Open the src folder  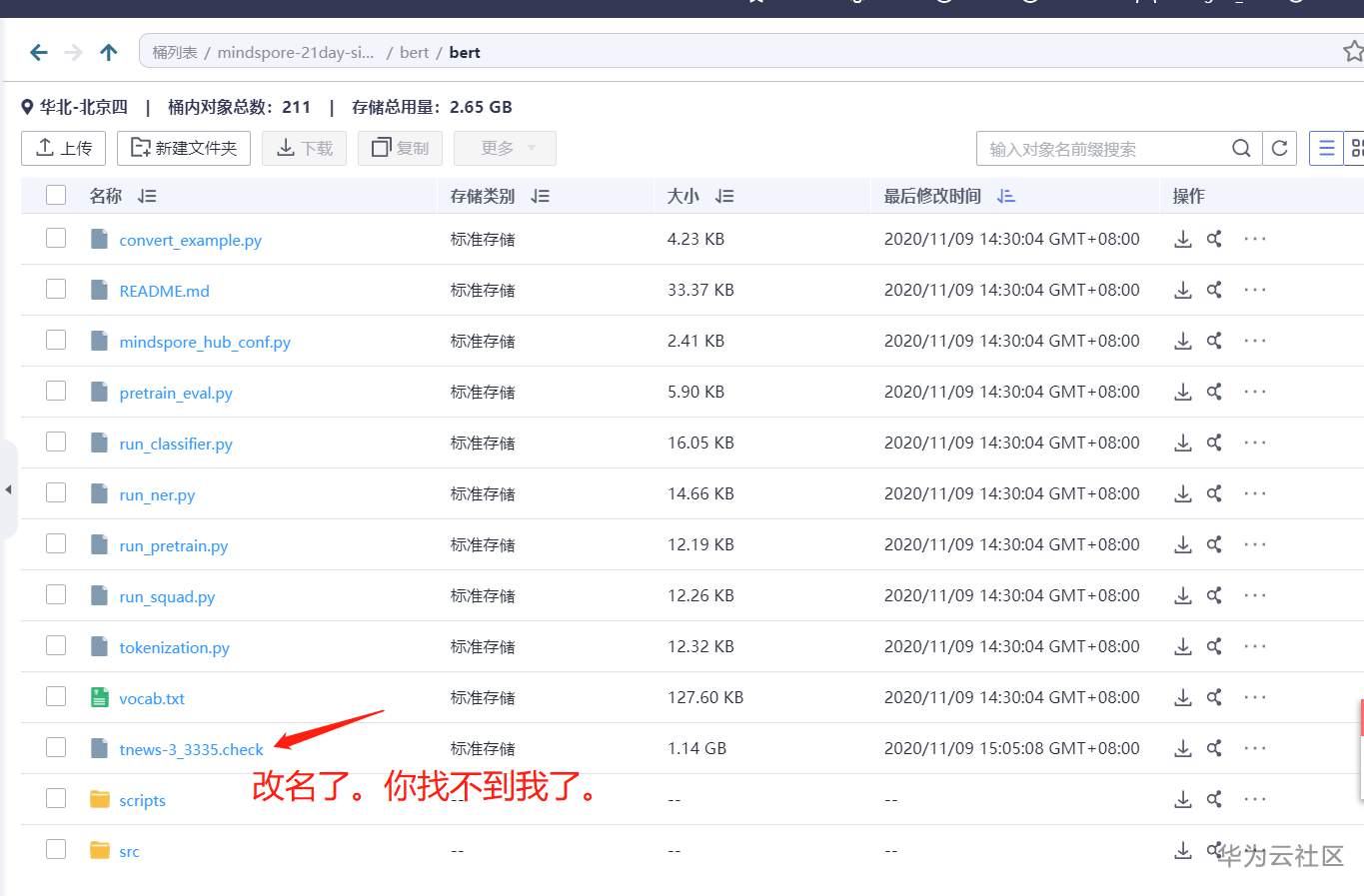pyautogui.click(x=129, y=851)
